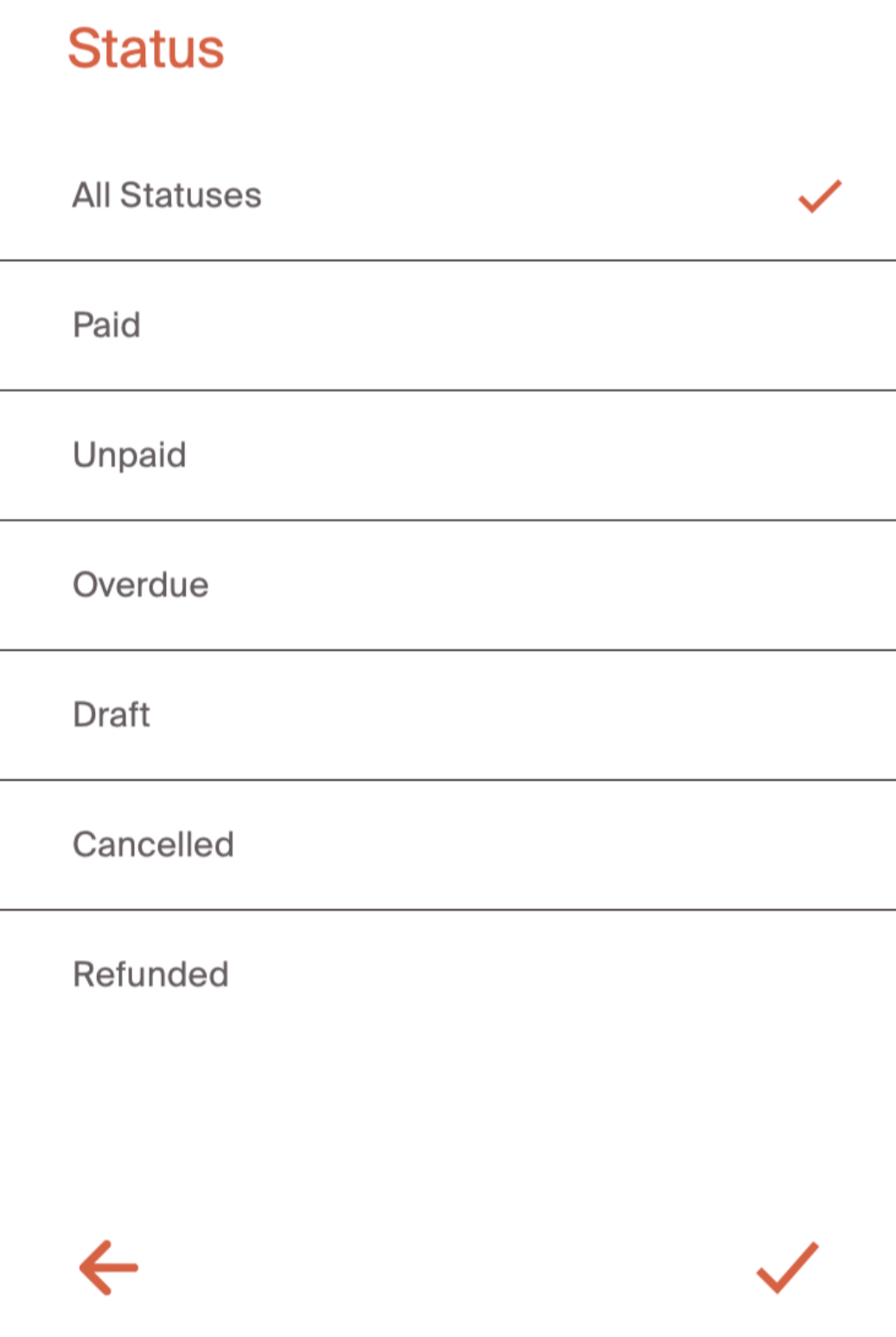
Task: Select Unpaid from the status list
Action: pyautogui.click(x=130, y=455)
